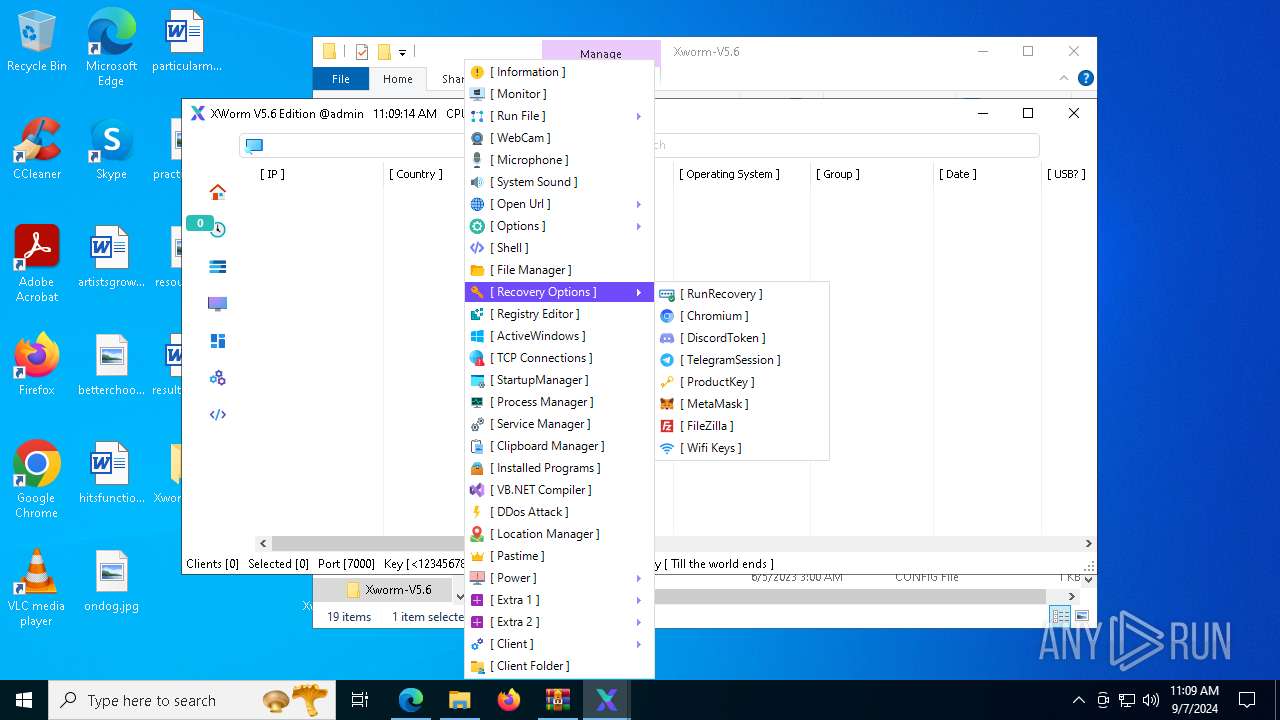Sort by the Group column header
Image resolution: width=1280 pixels, height=720 pixels.
coord(838,174)
